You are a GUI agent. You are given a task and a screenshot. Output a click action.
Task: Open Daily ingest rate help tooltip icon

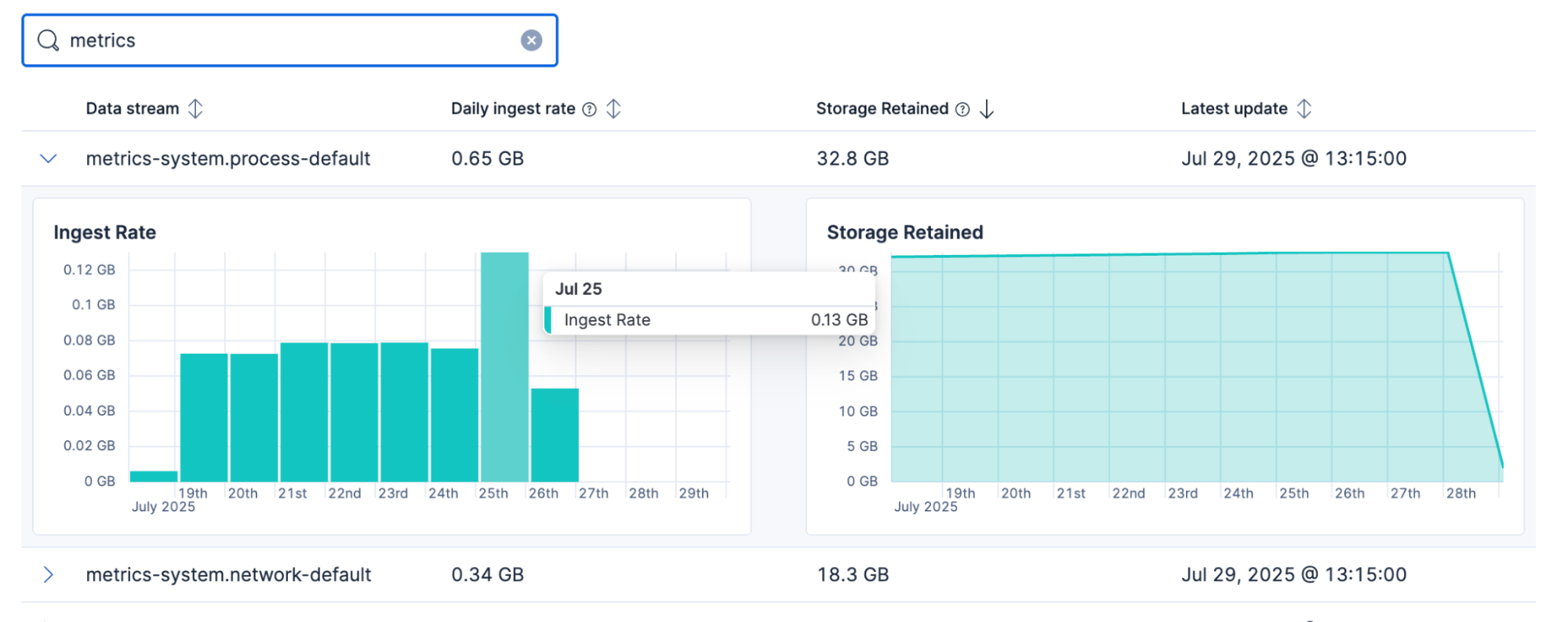pyautogui.click(x=589, y=109)
